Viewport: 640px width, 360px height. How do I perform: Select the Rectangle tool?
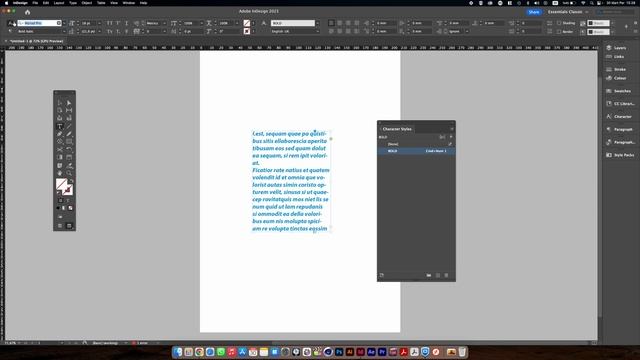(x=69, y=142)
